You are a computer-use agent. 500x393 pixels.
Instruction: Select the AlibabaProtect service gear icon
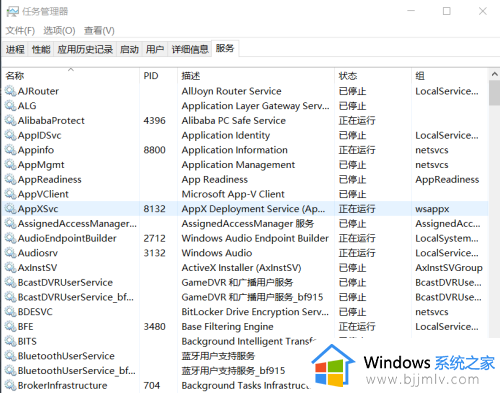(10, 120)
